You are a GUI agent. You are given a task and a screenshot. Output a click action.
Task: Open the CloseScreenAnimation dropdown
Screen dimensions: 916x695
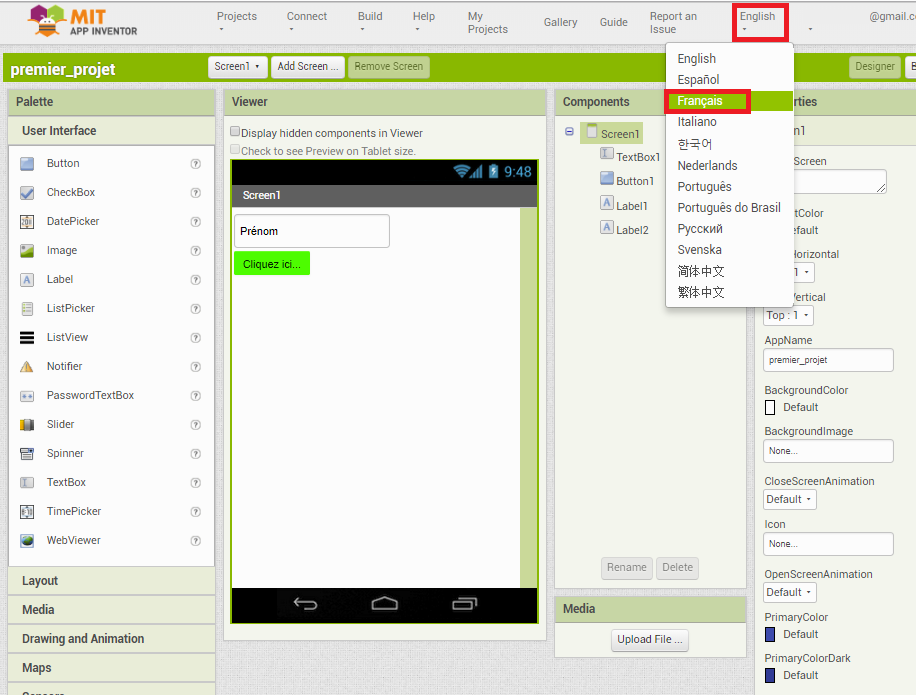(x=789, y=499)
